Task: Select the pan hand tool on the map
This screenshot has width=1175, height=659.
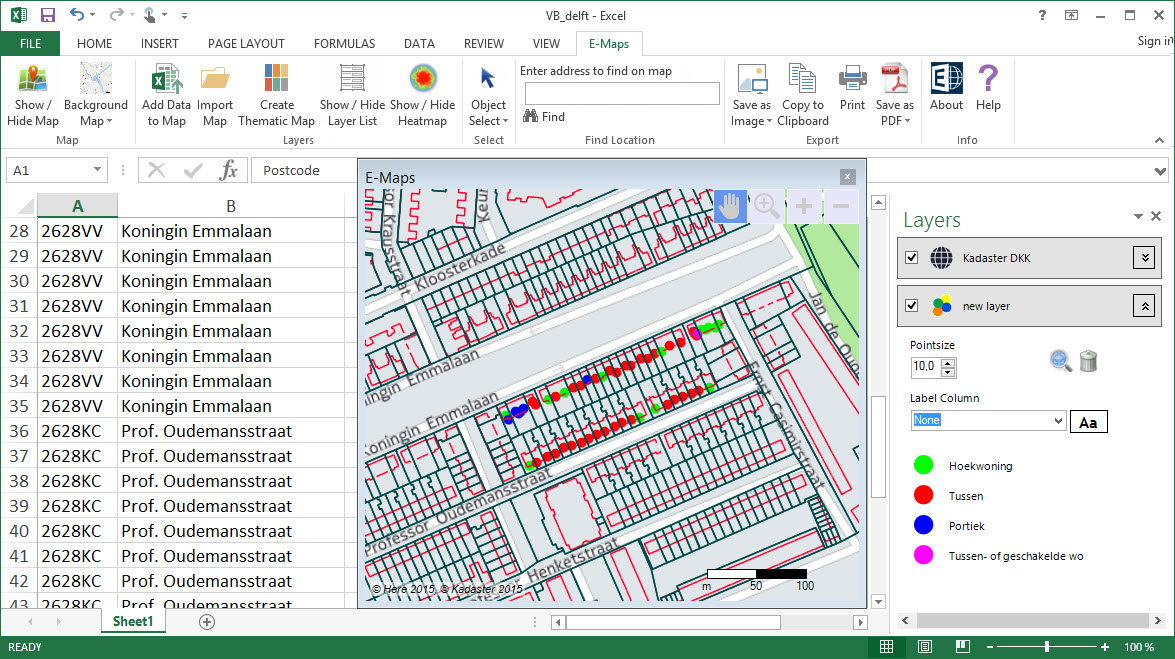Action: (x=730, y=205)
